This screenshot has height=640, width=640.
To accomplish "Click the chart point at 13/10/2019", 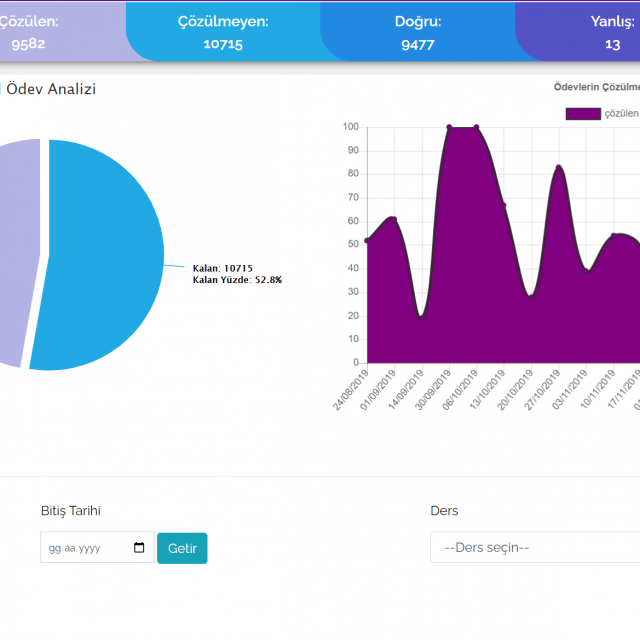I will tap(504, 205).
